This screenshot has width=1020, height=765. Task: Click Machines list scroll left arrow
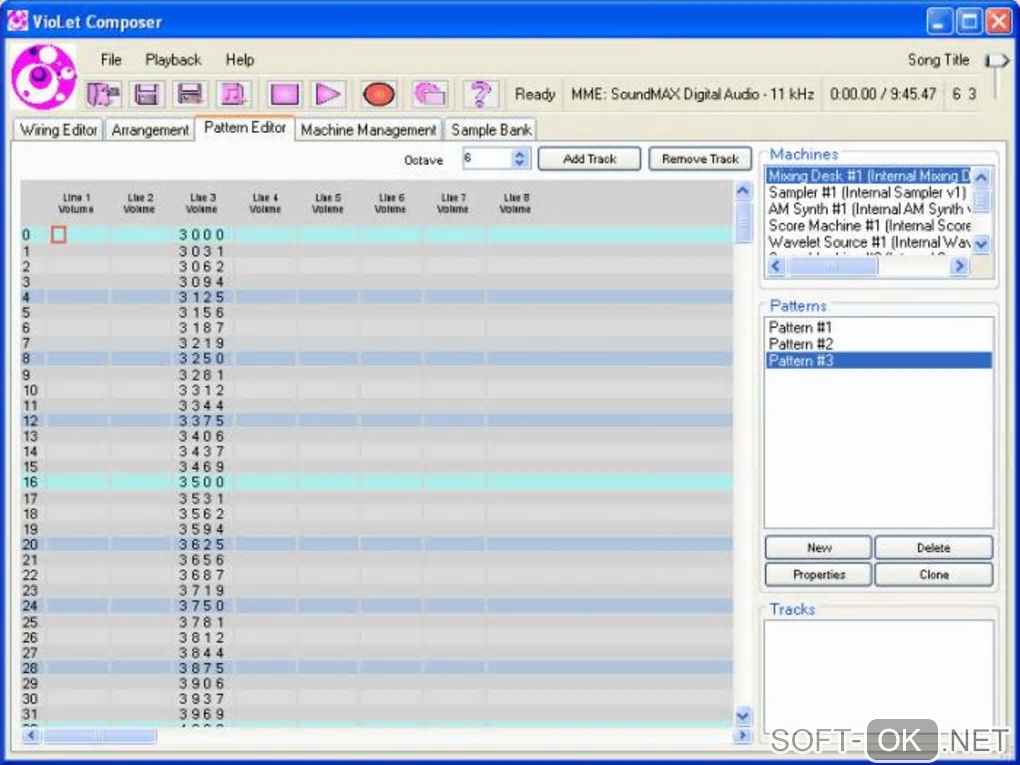[x=775, y=265]
